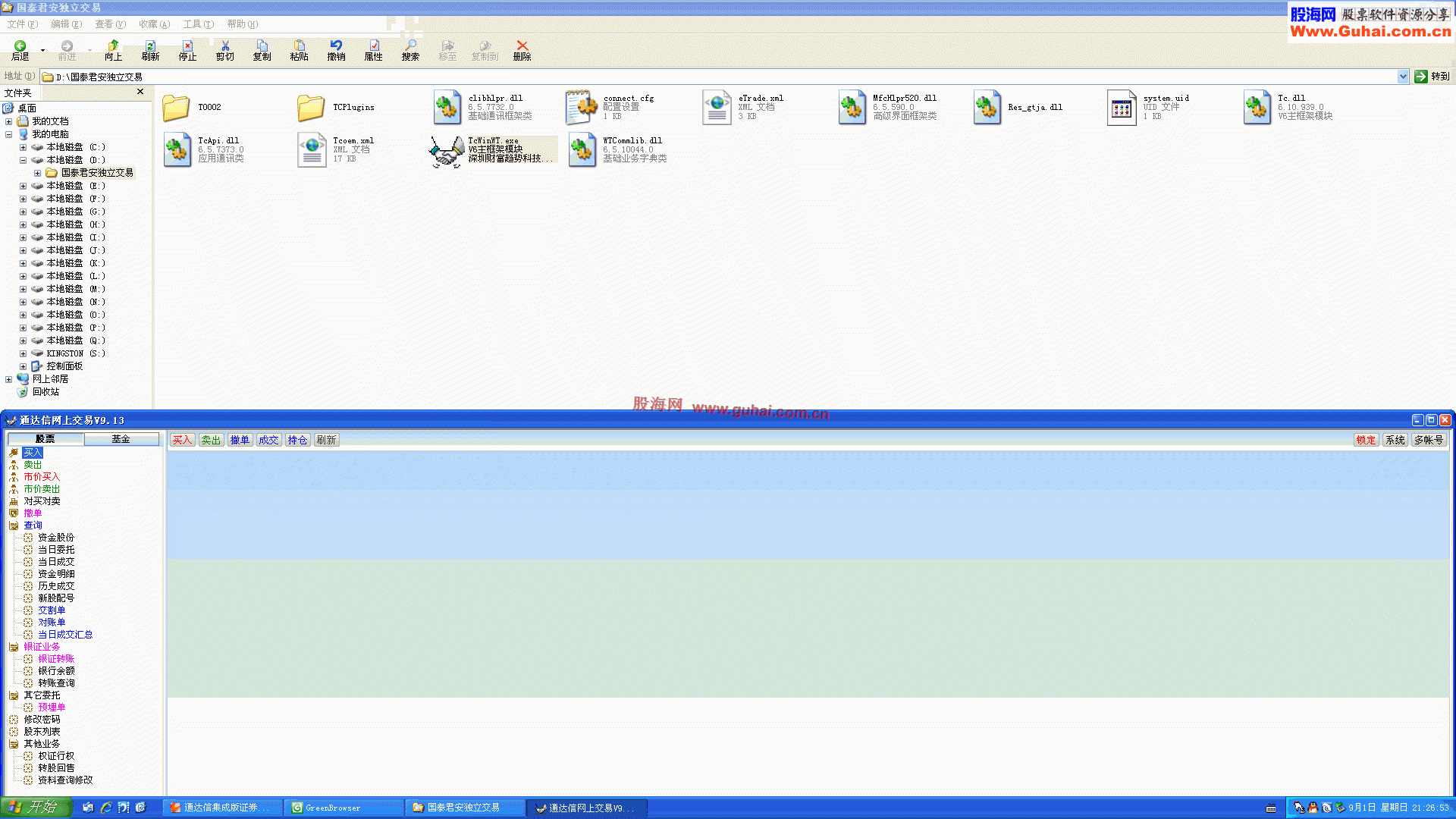Select the TcApi.dll file icon
The height and width of the screenshot is (819, 1456).
coord(177,150)
